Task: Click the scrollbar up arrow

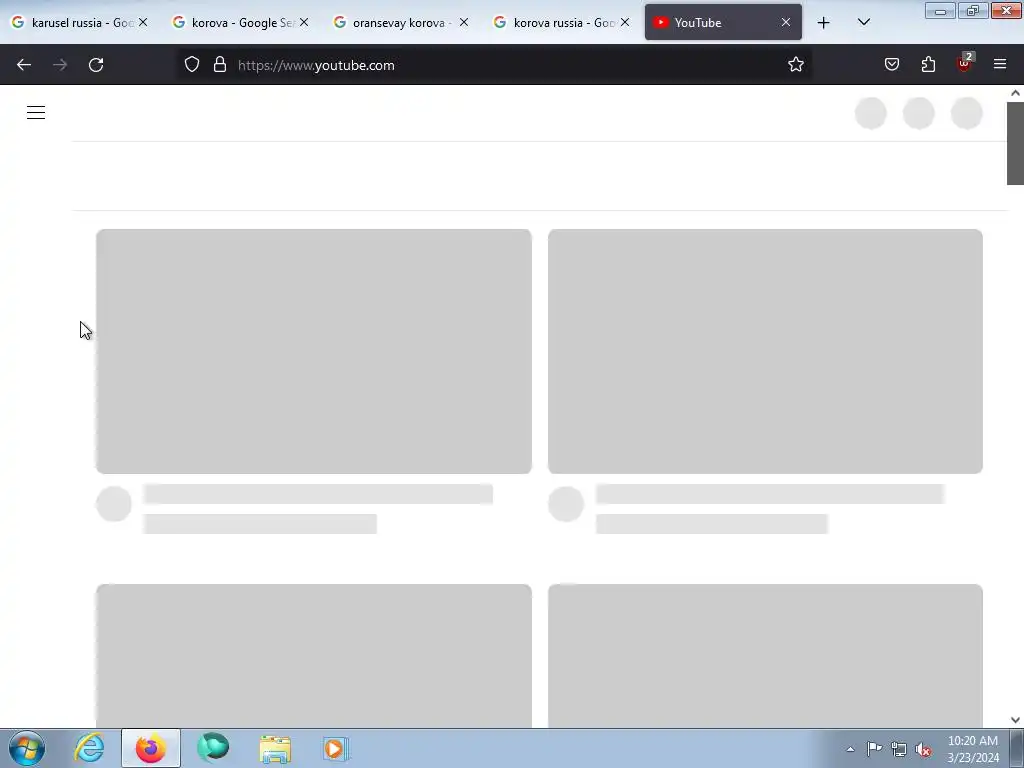Action: pos(1015,93)
